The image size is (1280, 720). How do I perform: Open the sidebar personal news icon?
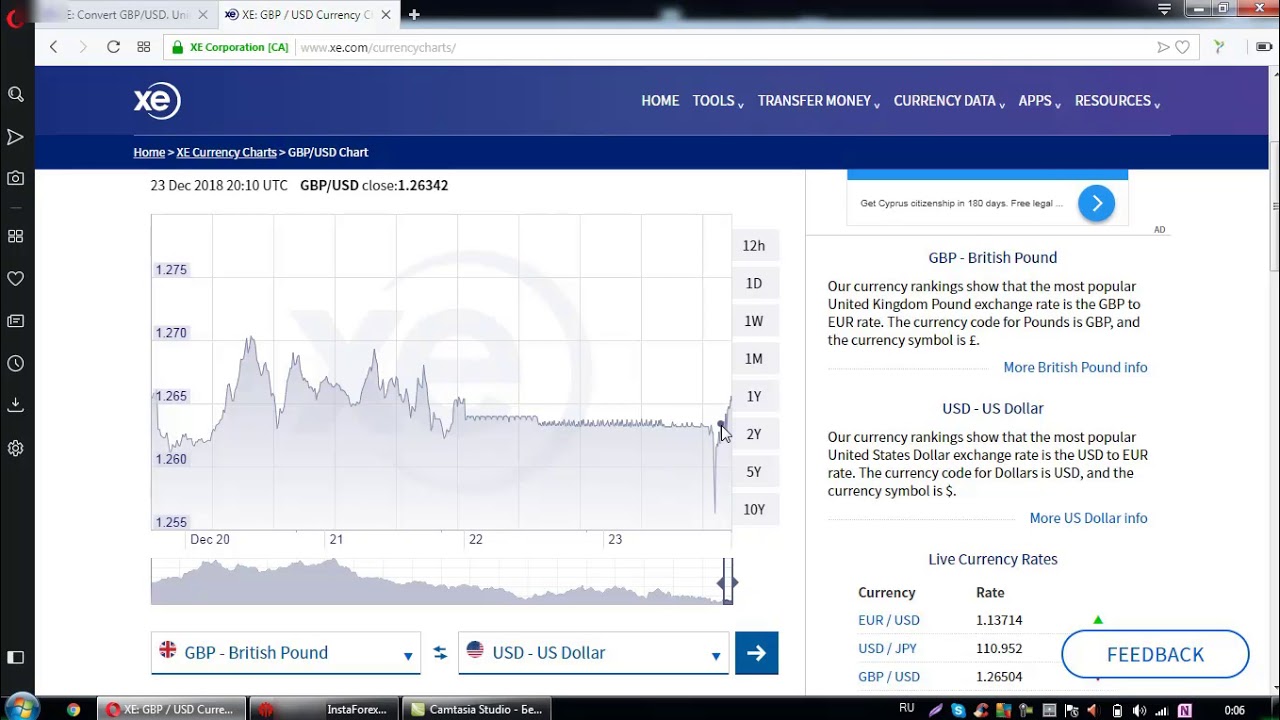pyautogui.click(x=16, y=321)
